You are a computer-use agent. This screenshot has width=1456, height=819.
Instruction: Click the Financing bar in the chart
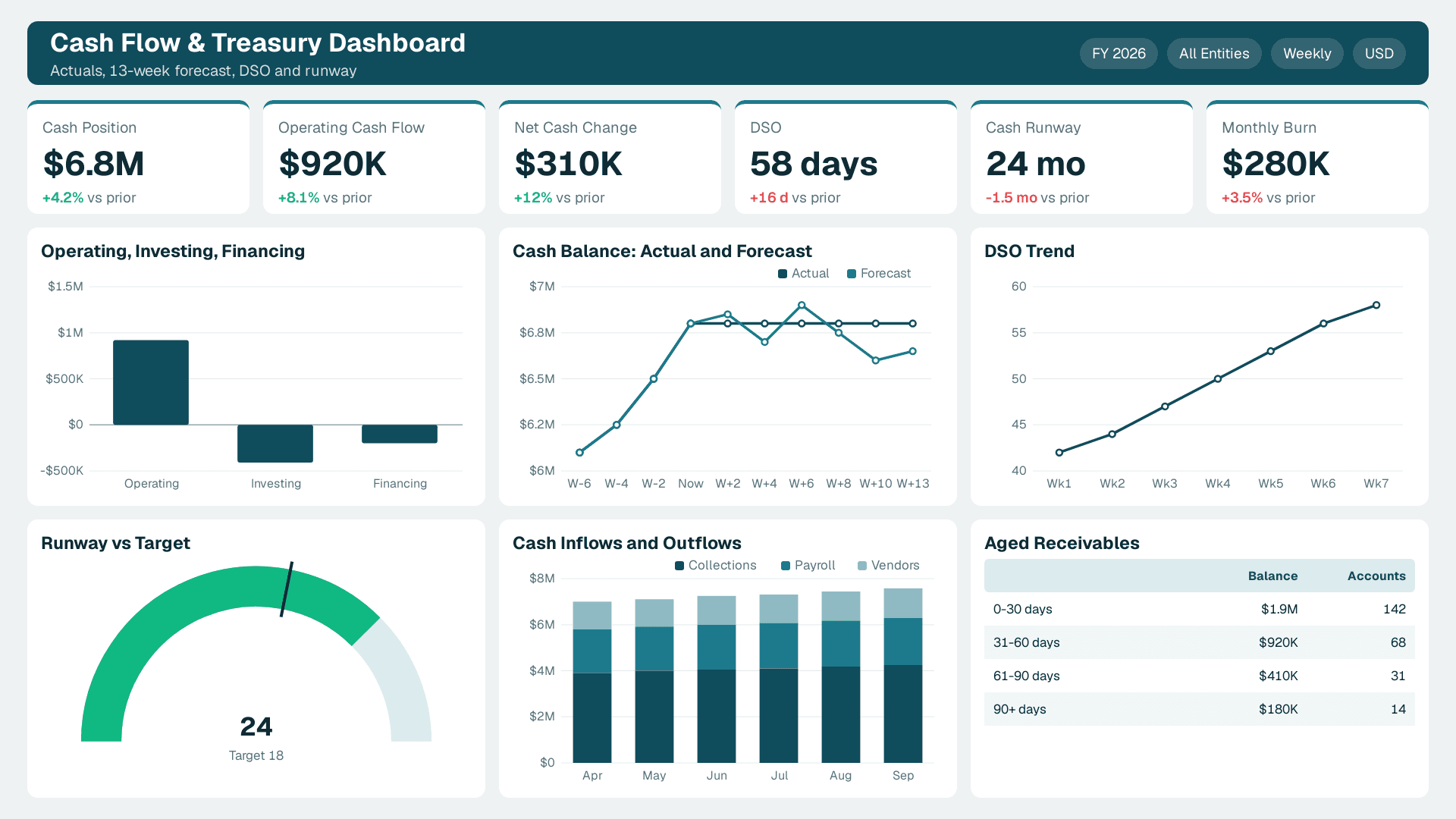pos(400,434)
